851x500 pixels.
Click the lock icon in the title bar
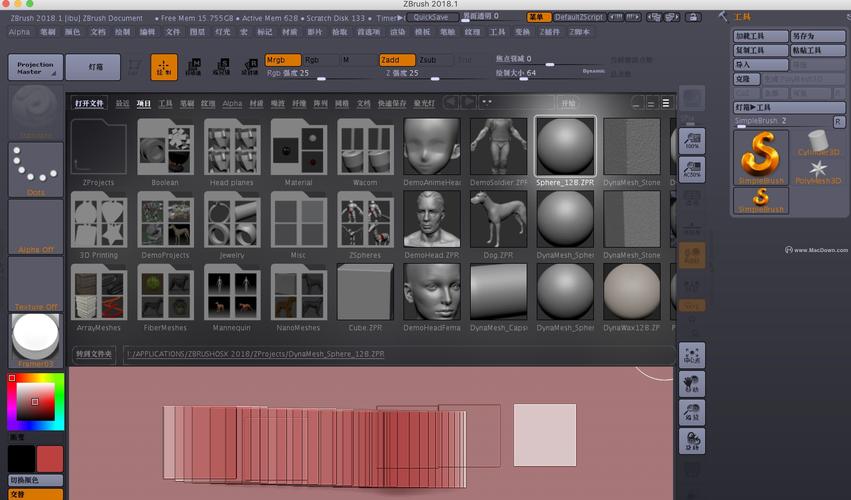tap(693, 17)
